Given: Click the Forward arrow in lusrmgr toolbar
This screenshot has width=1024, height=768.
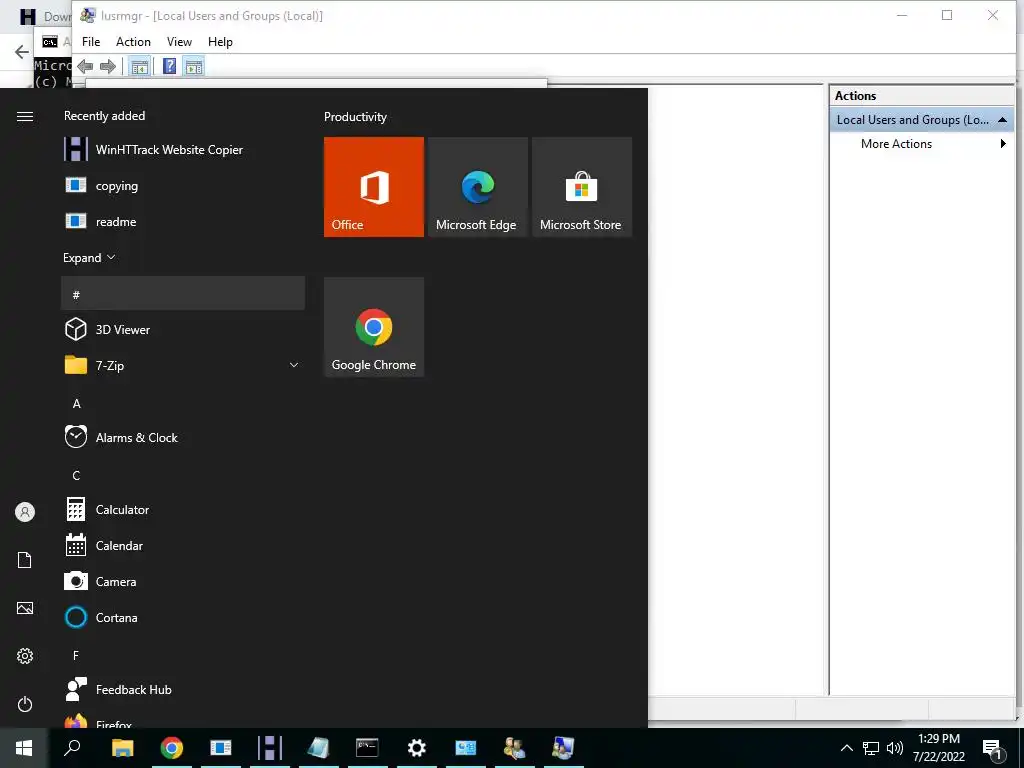Looking at the screenshot, I should [x=108, y=66].
